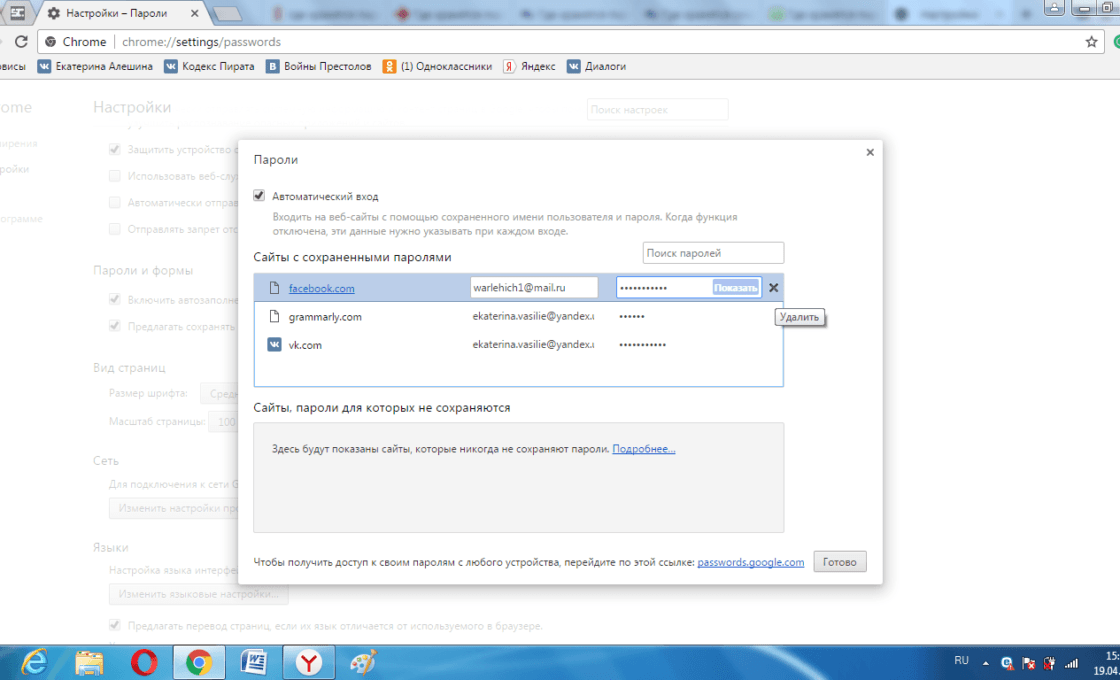Open the passwords.google.com link
This screenshot has width=1120, height=680.
click(750, 562)
